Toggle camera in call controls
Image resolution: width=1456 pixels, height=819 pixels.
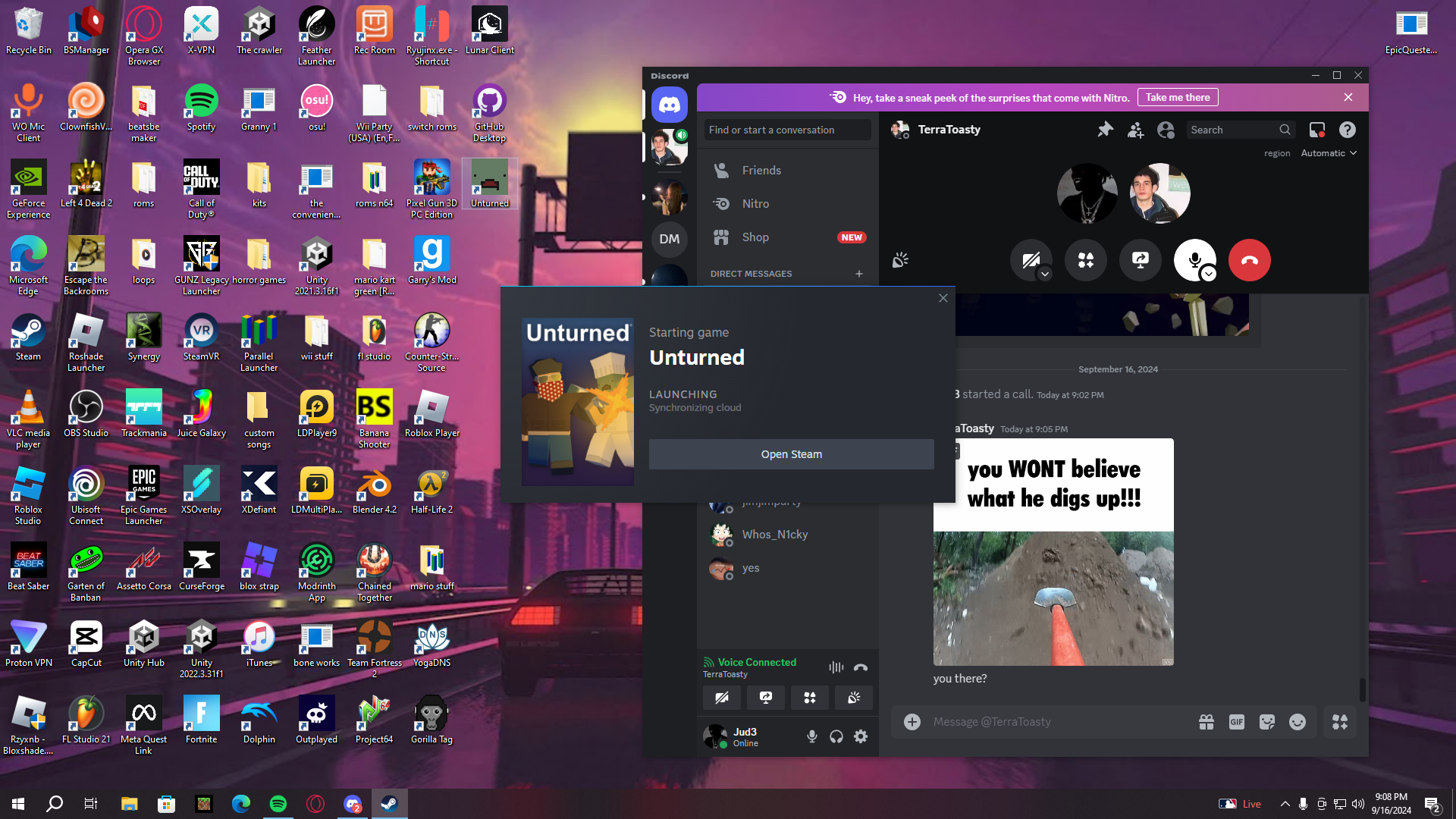click(x=1031, y=260)
